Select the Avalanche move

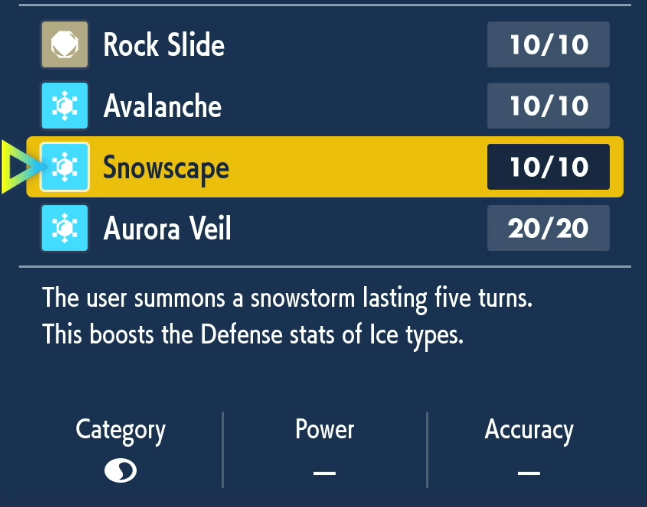(162, 106)
